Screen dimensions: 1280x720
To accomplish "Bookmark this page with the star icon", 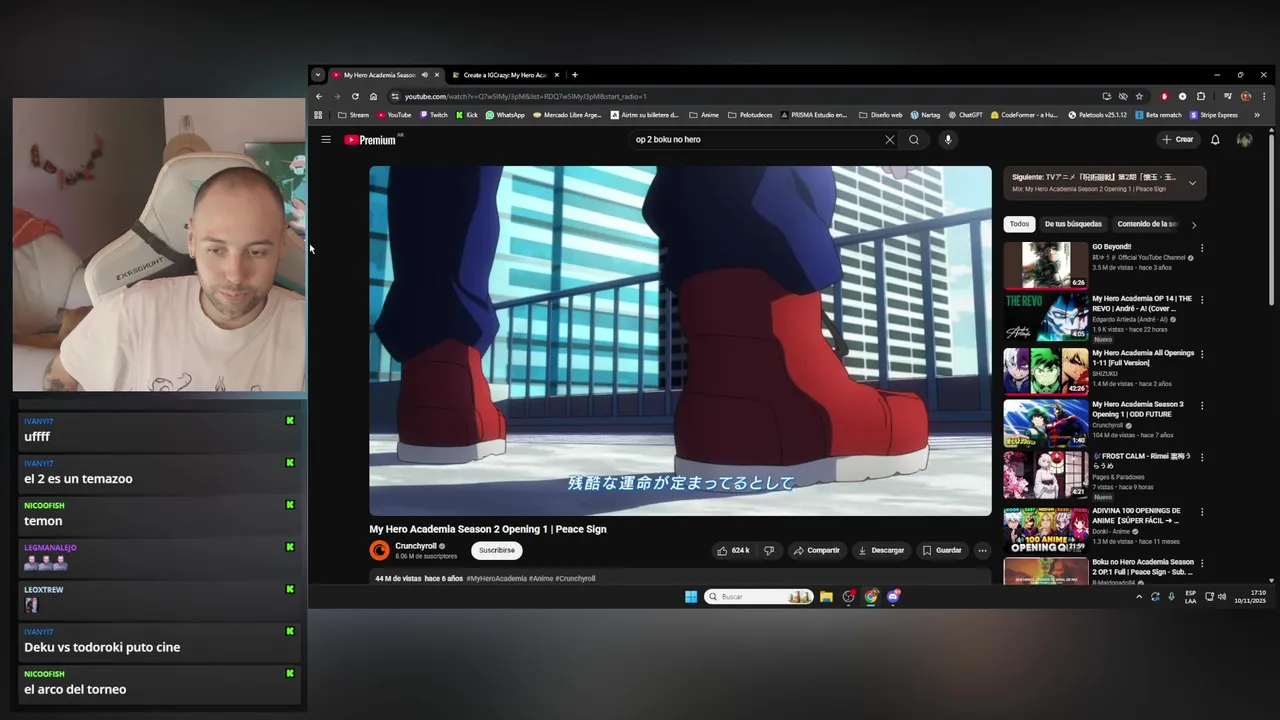I will 1139,97.
